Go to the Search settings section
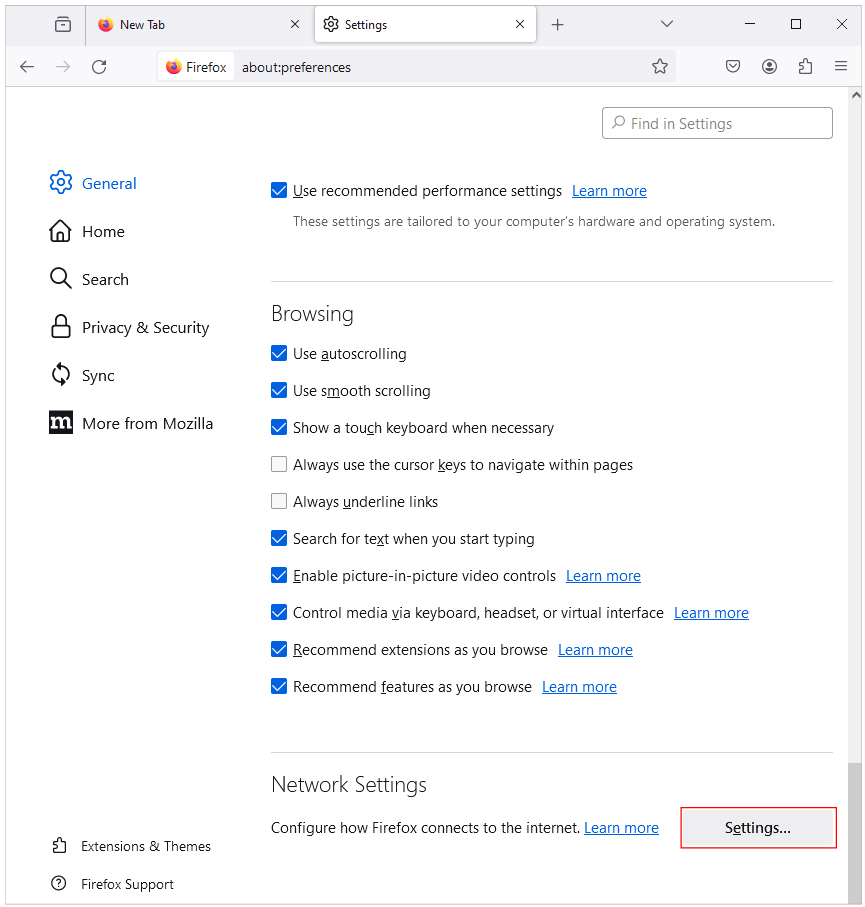Image resolution: width=865 pixels, height=907 pixels. click(105, 279)
